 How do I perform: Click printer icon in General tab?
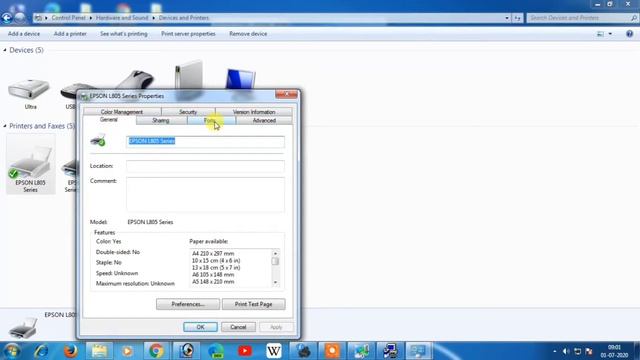click(x=98, y=140)
